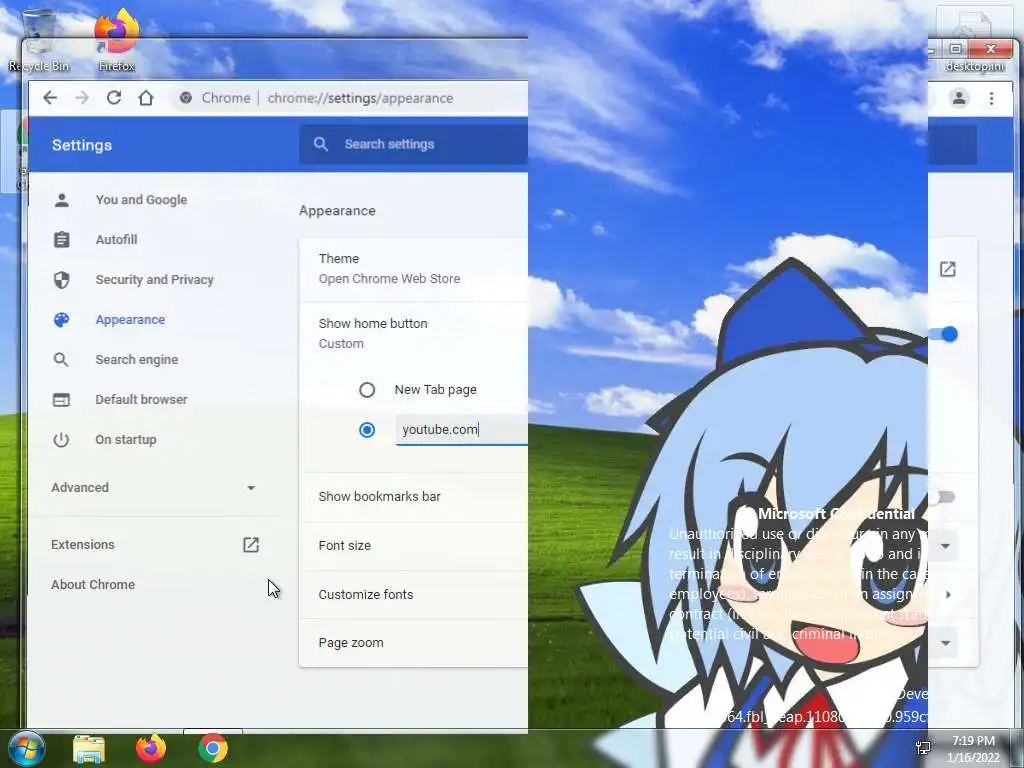
Task: Open the Appearance settings section
Action: click(x=130, y=319)
